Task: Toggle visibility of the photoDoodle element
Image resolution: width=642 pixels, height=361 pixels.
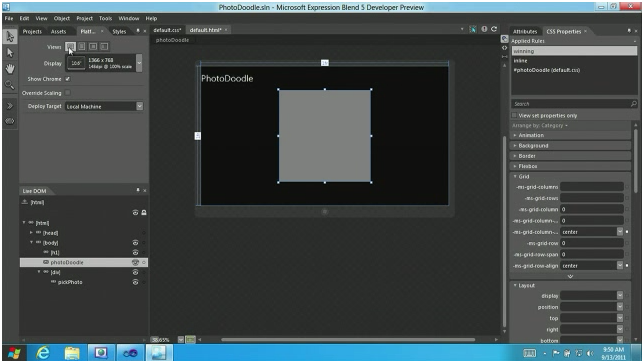Action: click(135, 262)
